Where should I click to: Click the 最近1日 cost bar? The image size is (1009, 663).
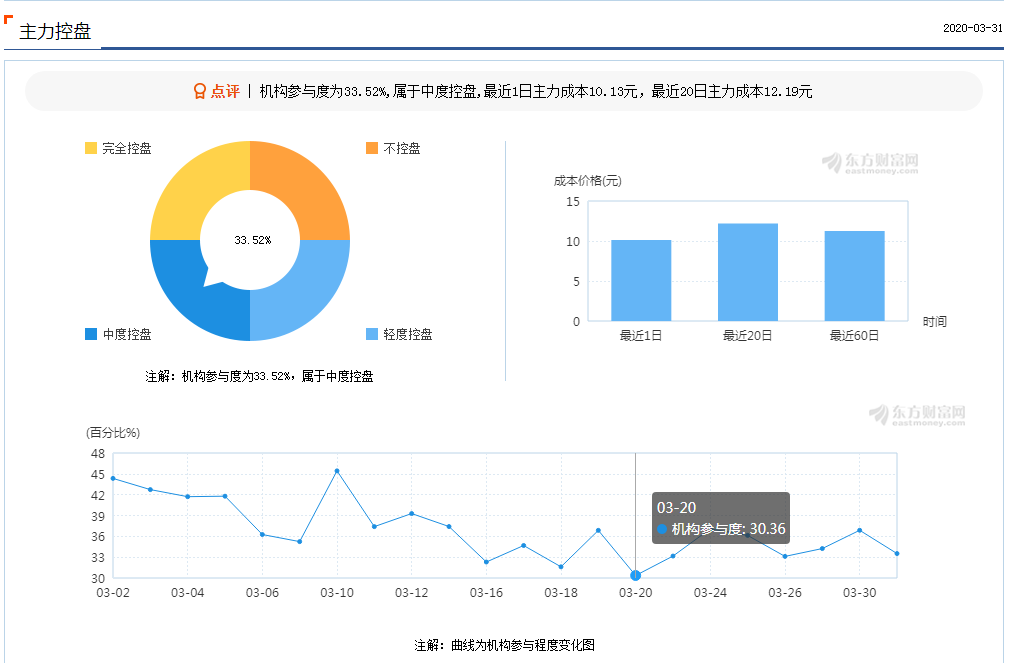coord(641,281)
